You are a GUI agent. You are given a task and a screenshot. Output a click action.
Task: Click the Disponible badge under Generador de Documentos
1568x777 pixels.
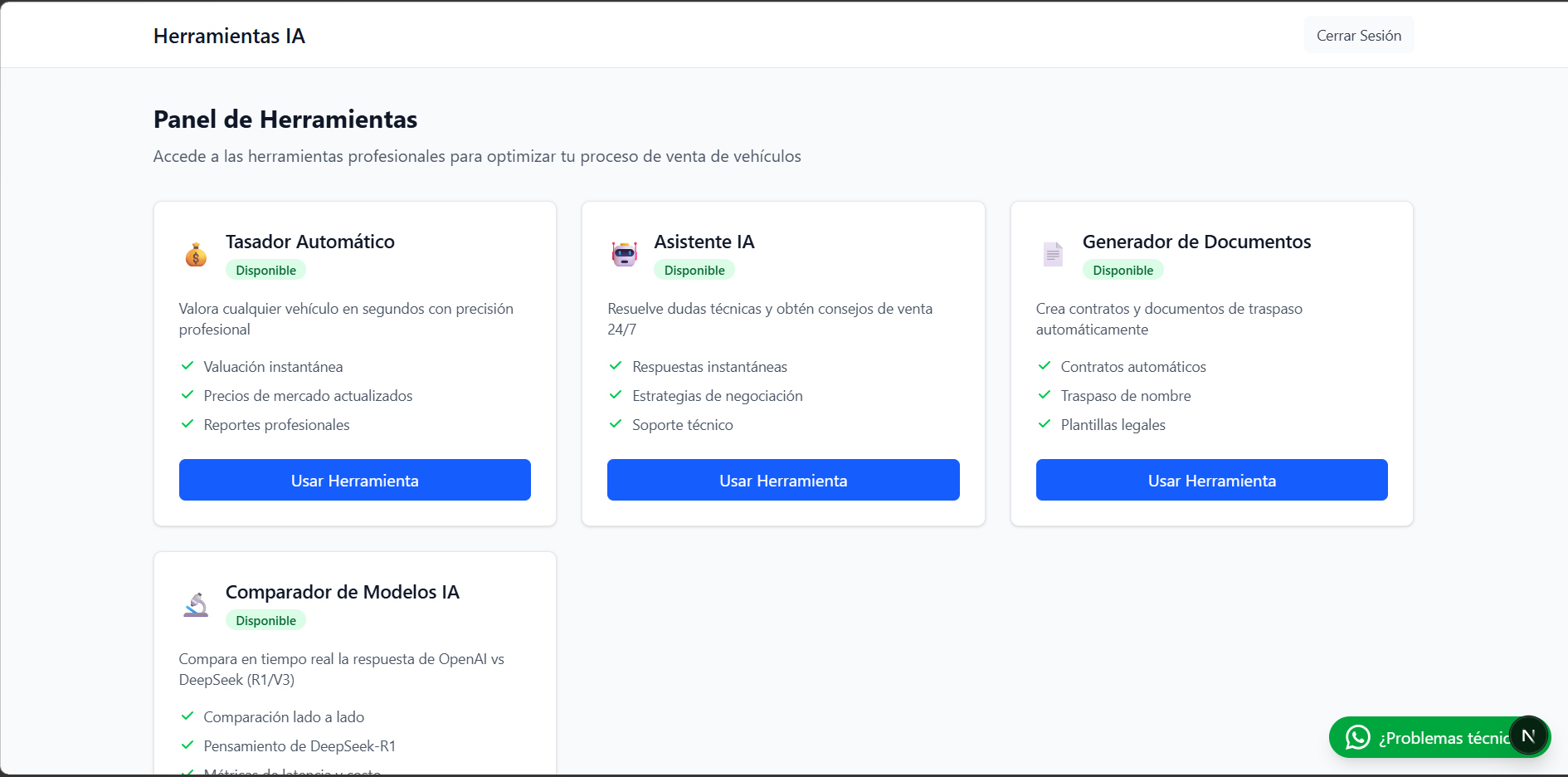1122,270
